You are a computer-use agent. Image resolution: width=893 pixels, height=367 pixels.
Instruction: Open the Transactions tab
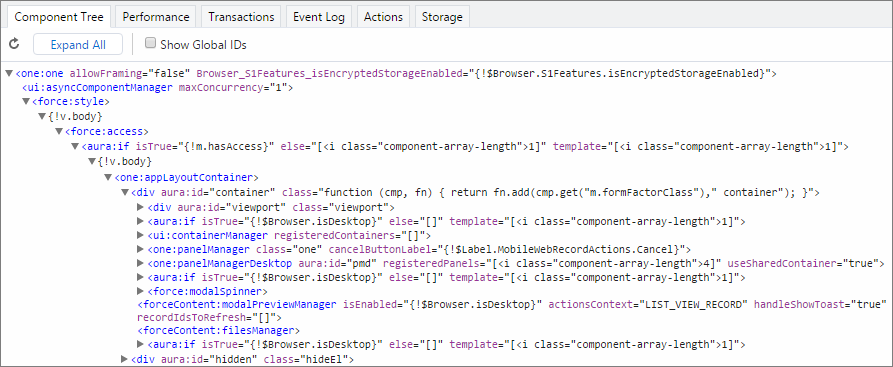click(x=241, y=17)
